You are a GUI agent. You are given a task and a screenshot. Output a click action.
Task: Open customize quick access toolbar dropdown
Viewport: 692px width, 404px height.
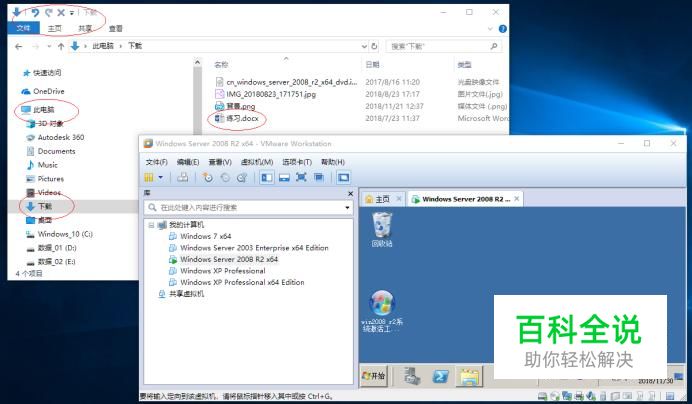[71, 13]
